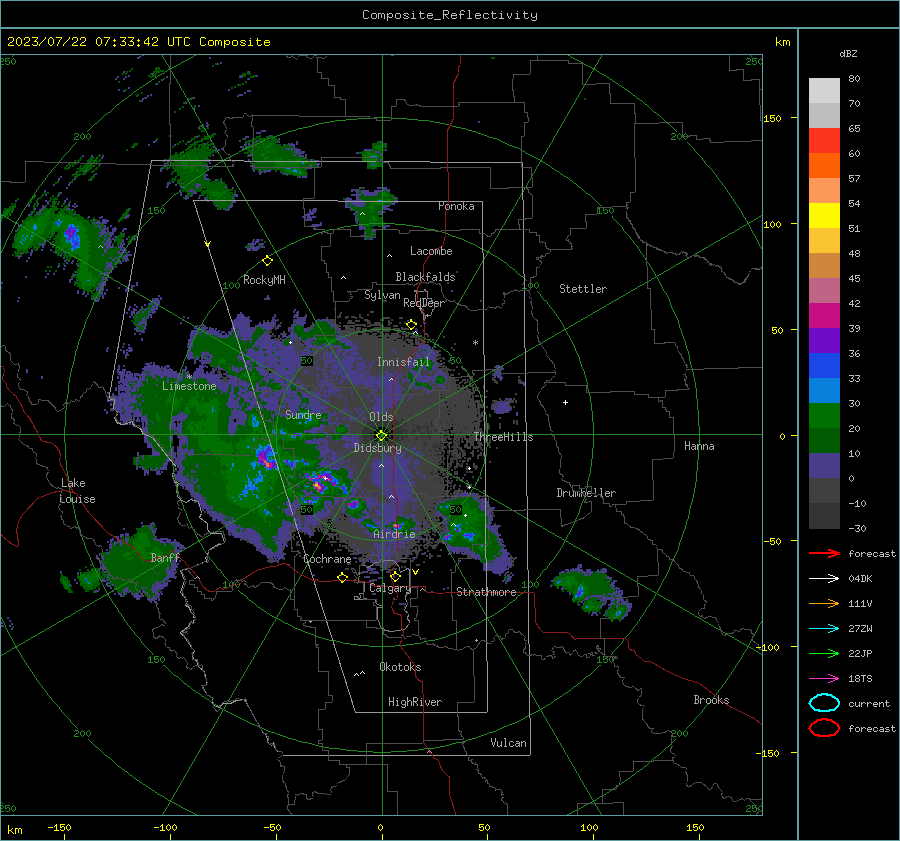Image resolution: width=900 pixels, height=841 pixels.
Task: Click the radar site diamond between Olds and Didsbury
Action: [381, 435]
